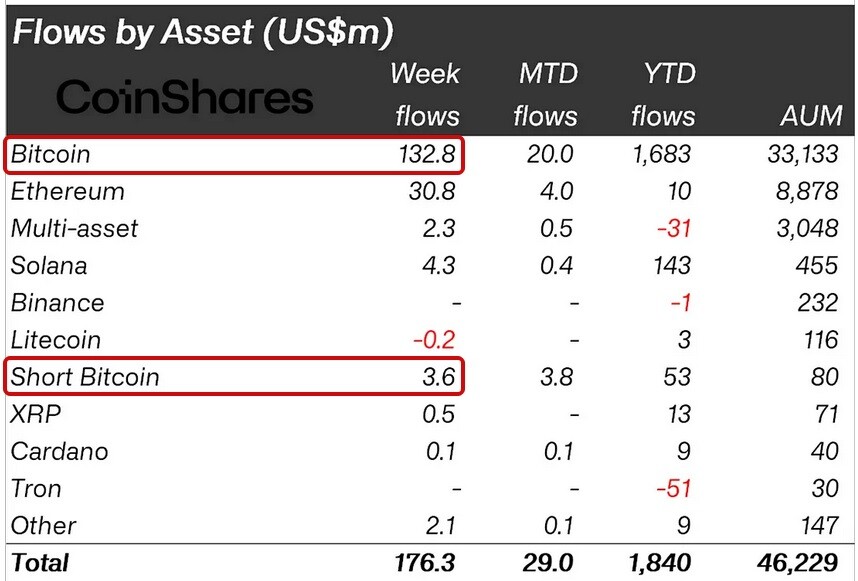858x581 pixels.
Task: Select the Short Bitcoin row label
Action: pyautogui.click(x=85, y=377)
